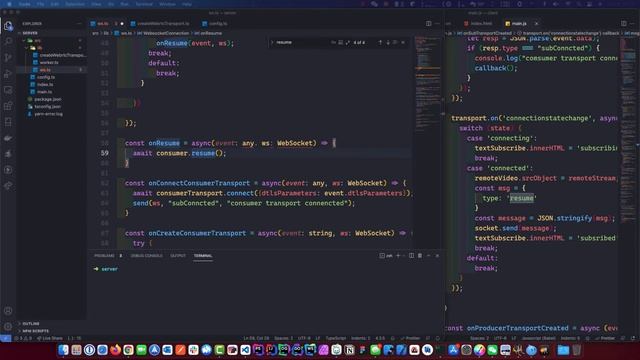
Task: Go to previous match in find widget
Action: pyautogui.click(x=380, y=42)
